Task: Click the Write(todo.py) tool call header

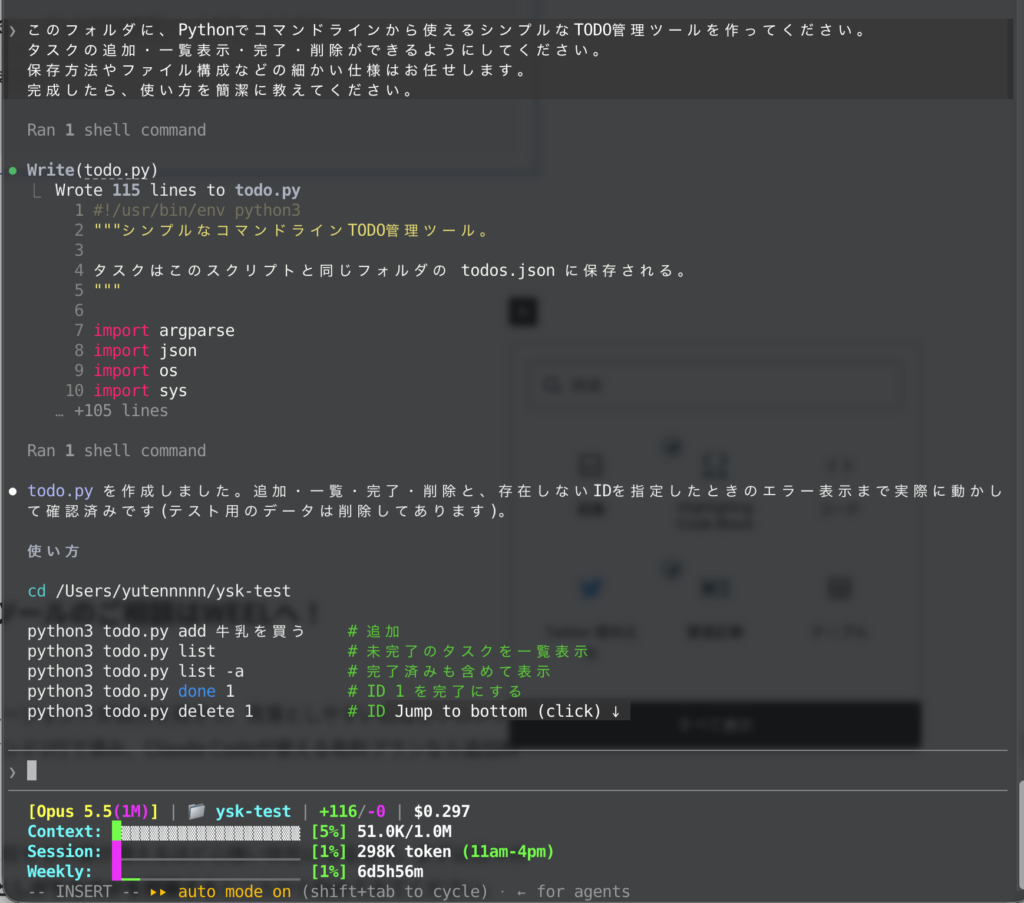Action: click(92, 170)
